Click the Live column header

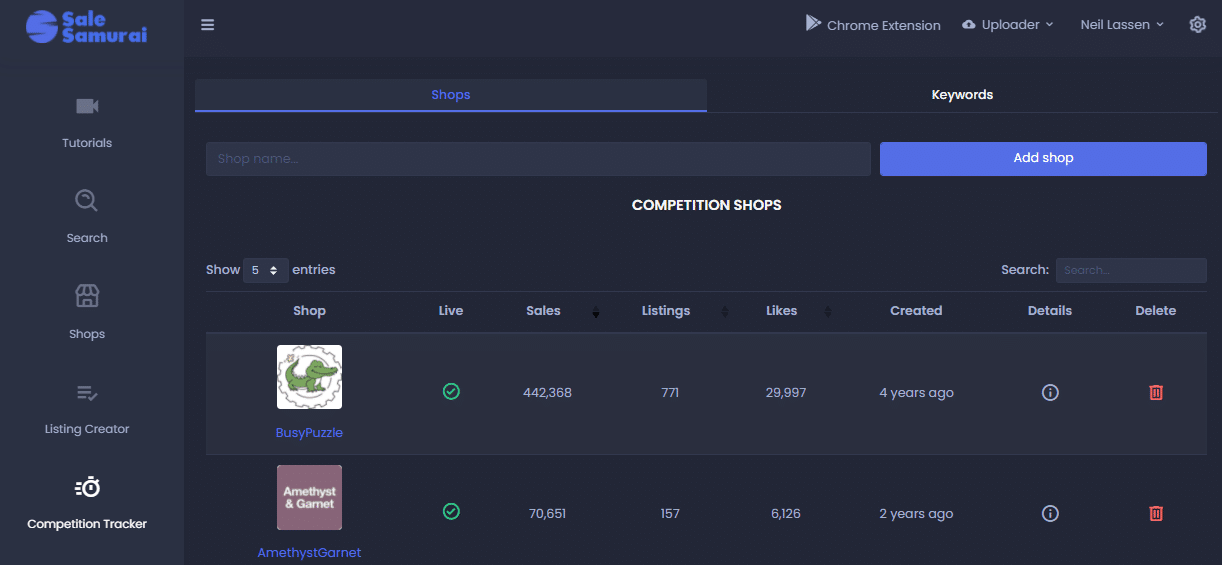pos(451,311)
